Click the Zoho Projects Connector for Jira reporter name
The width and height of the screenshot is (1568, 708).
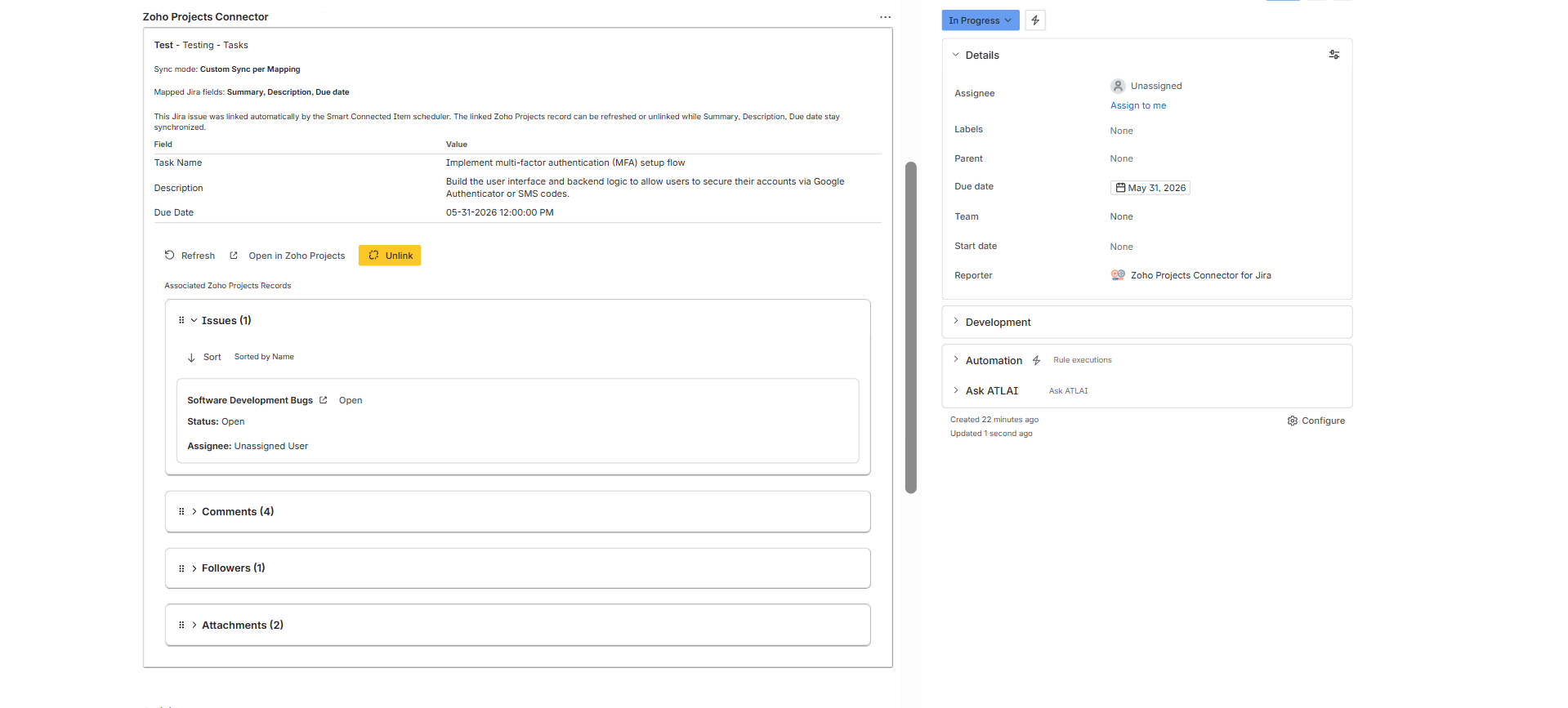point(1201,275)
